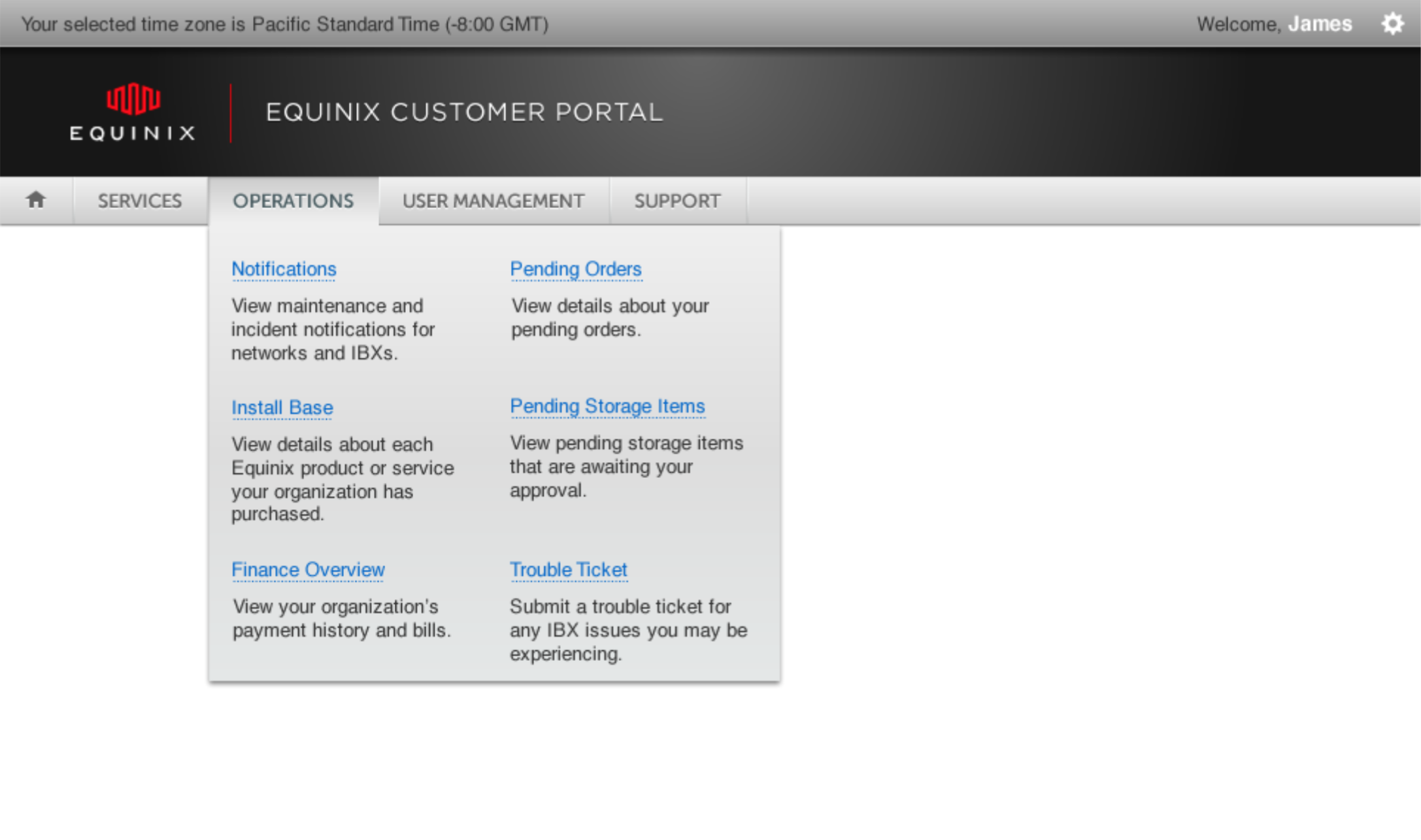Click the Pacific Standard Time zone notice
Image resolution: width=1421 pixels, height=840 pixels.
click(285, 24)
